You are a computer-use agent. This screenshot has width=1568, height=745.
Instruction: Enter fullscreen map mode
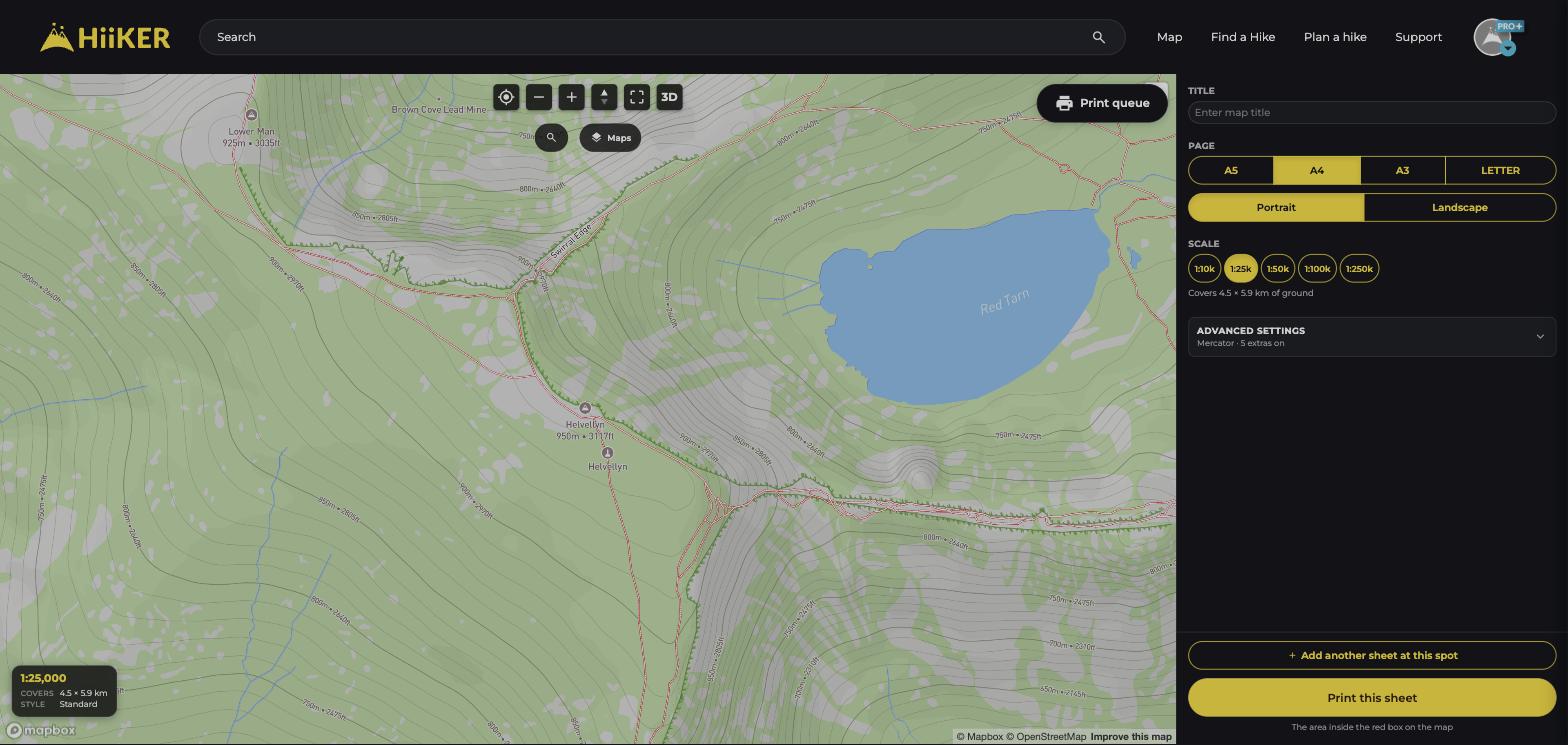(x=637, y=97)
